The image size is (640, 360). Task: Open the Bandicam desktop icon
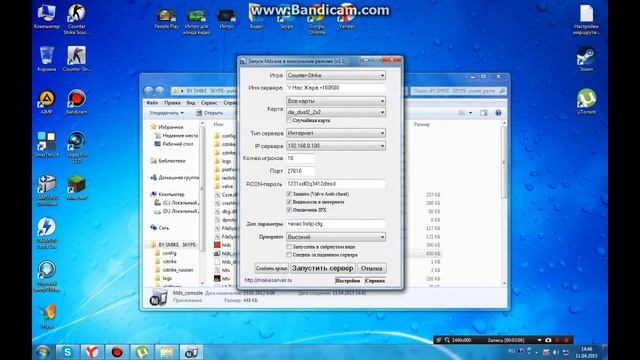(76, 102)
